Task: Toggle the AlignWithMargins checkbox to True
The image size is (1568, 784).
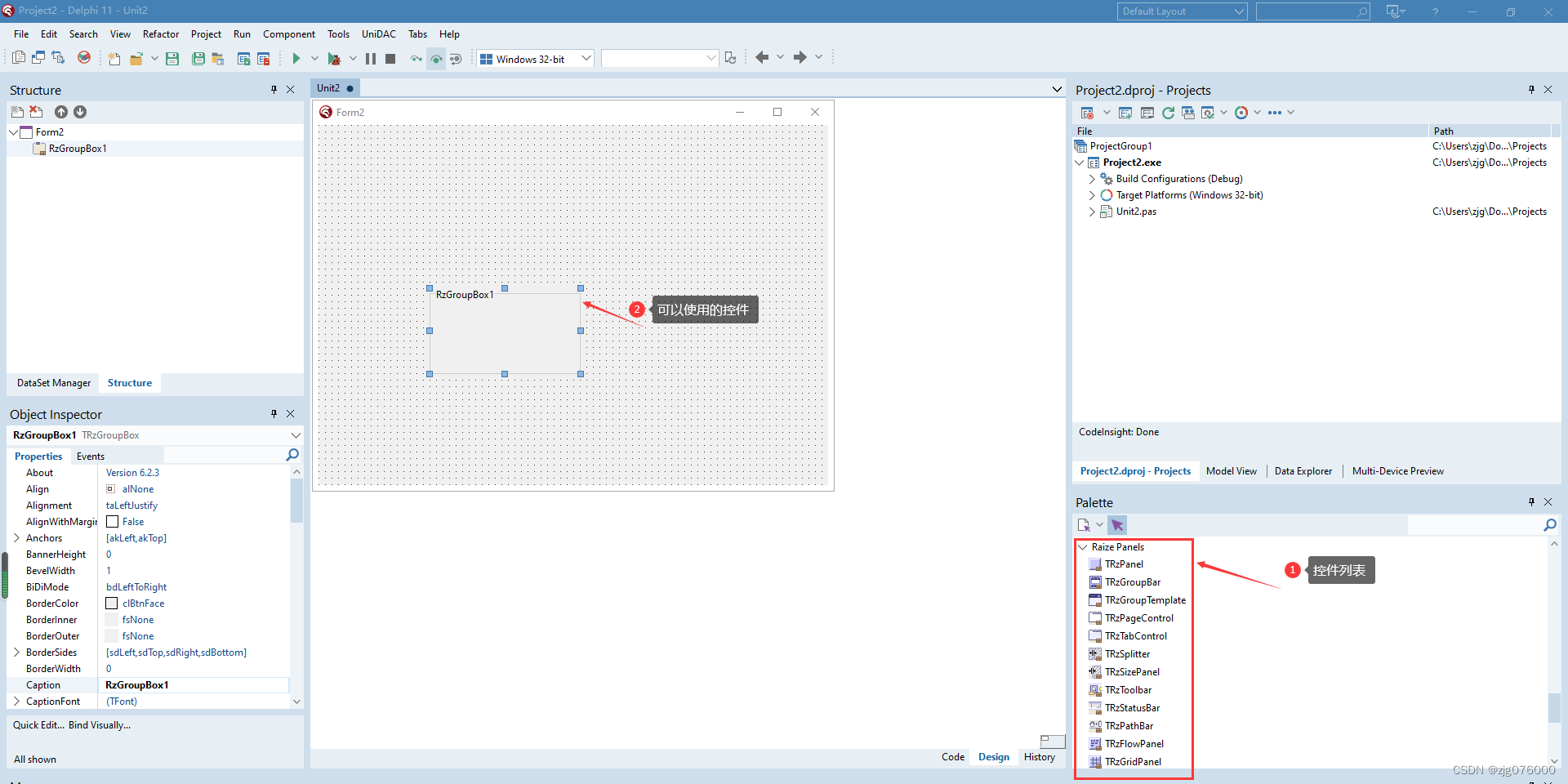Action: point(111,521)
